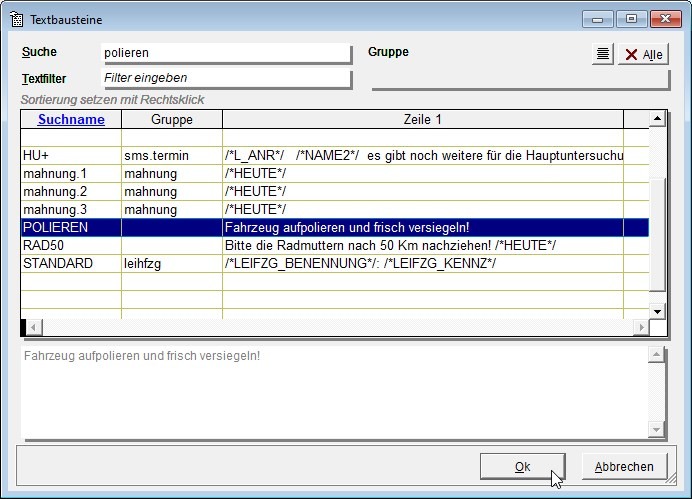Focus the Suche input field

(x=226, y=53)
